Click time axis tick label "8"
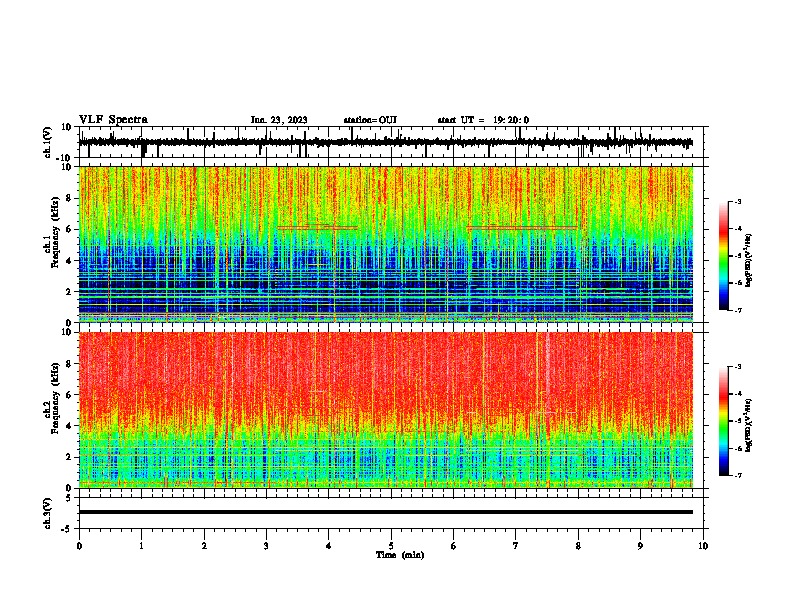This screenshot has width=792, height=612. pyautogui.click(x=578, y=546)
